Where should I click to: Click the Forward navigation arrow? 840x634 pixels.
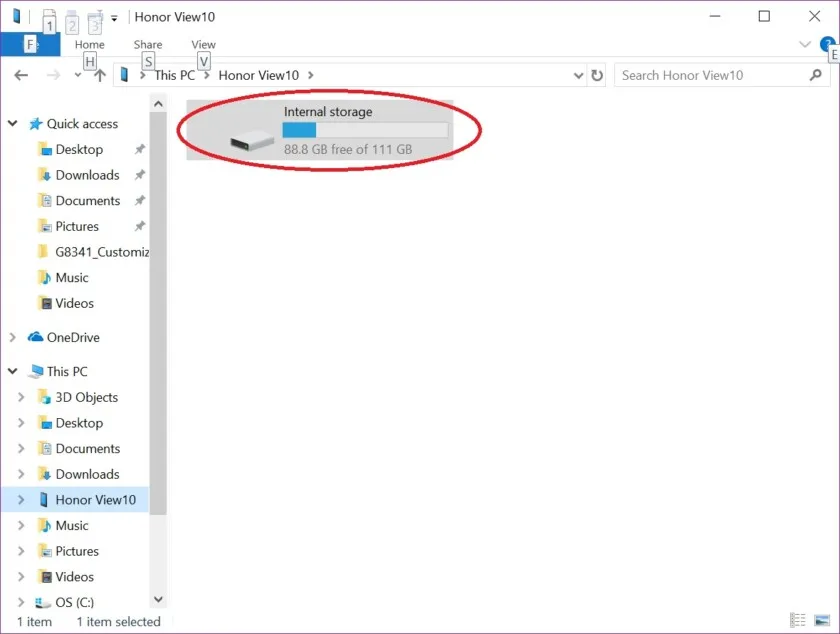(x=53, y=75)
